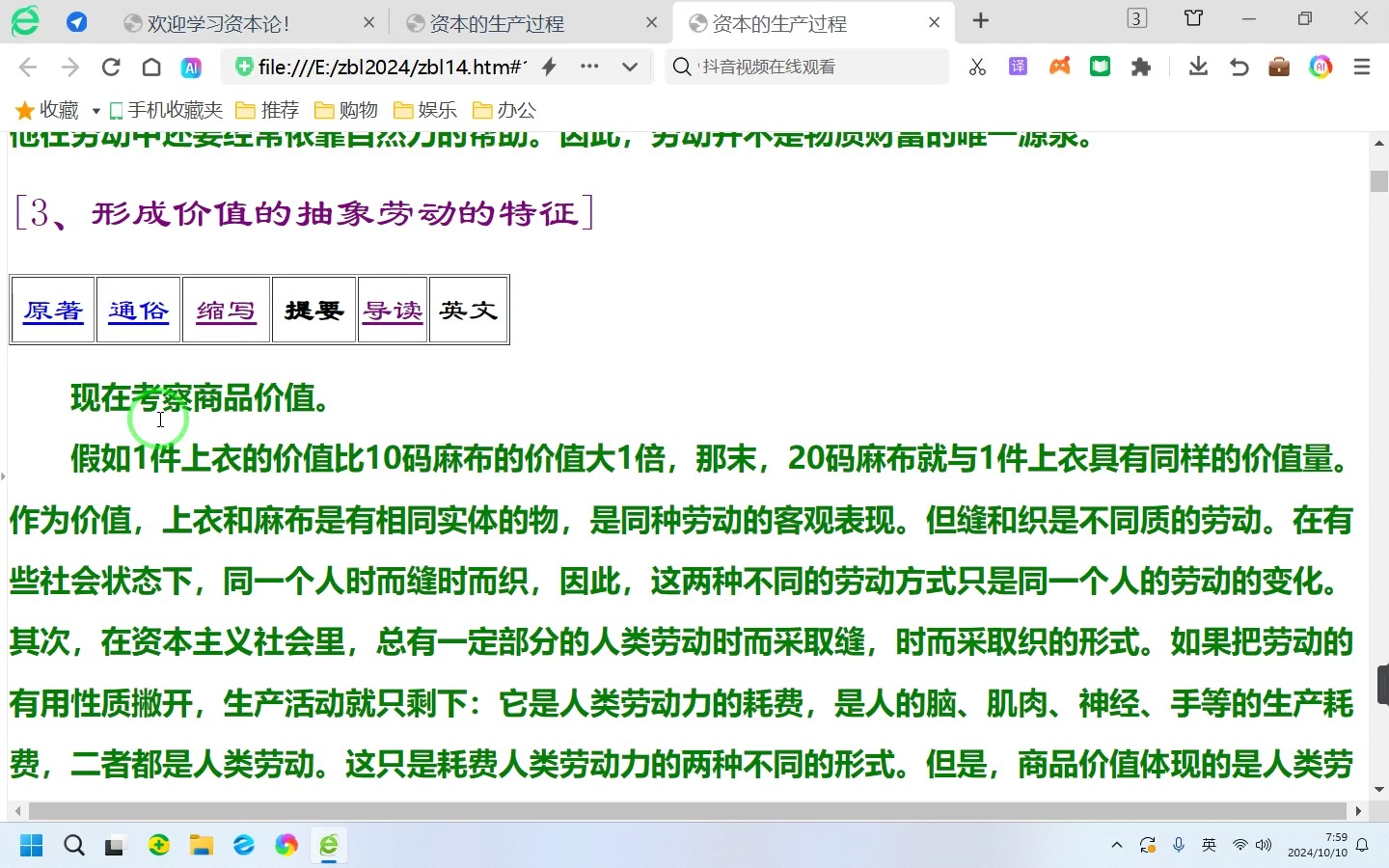1389x868 pixels.
Task: Open the tab count indicator showing 3
Action: [x=1137, y=18]
